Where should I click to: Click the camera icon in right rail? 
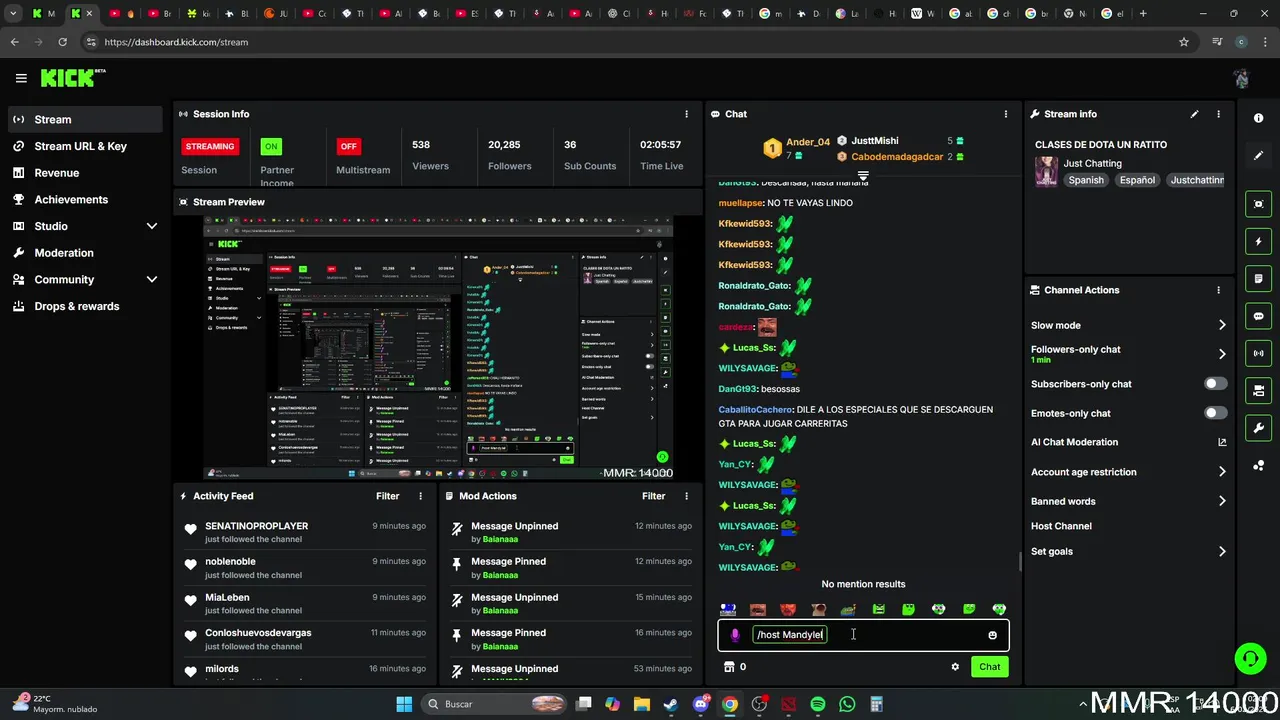pos(1258,390)
